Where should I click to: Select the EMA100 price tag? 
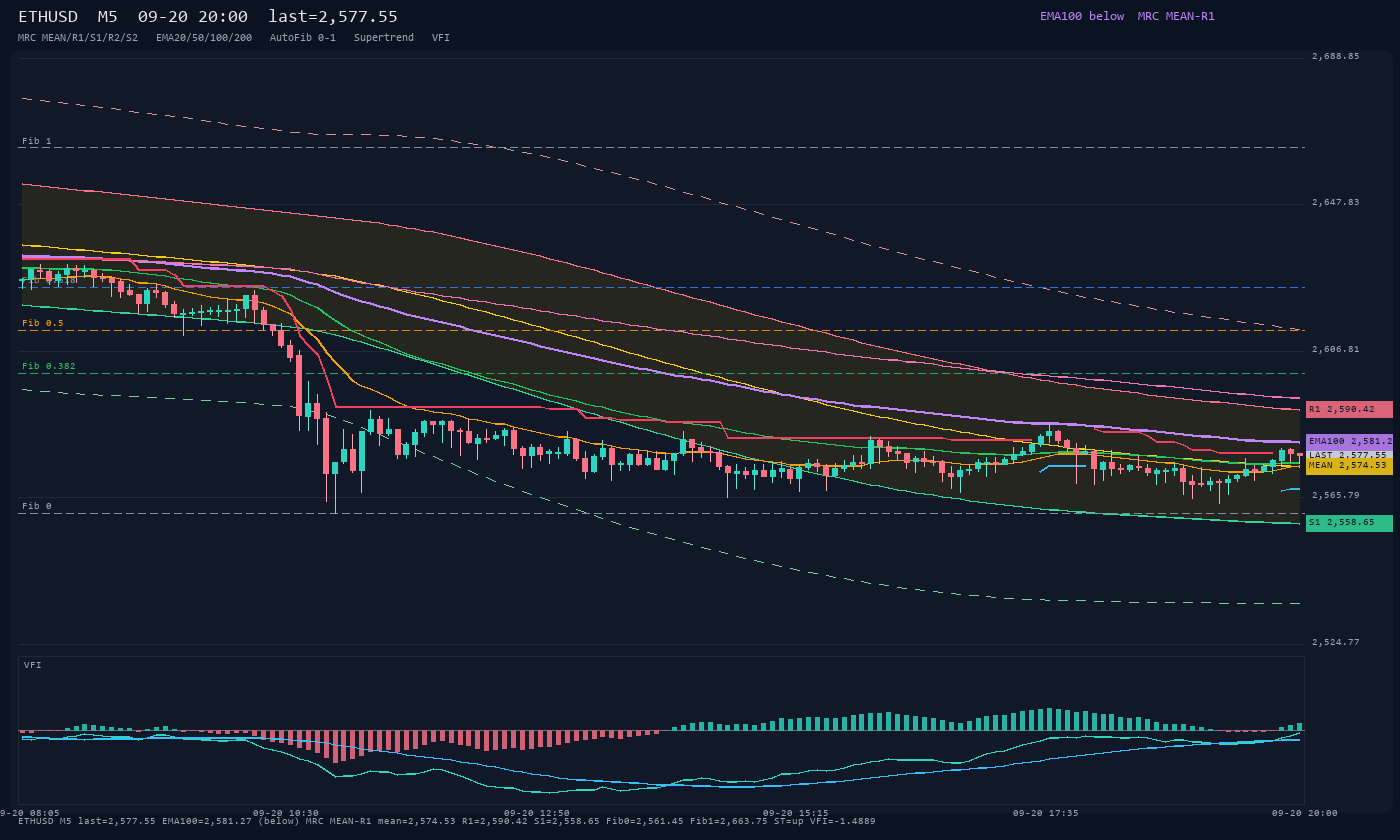(1349, 441)
